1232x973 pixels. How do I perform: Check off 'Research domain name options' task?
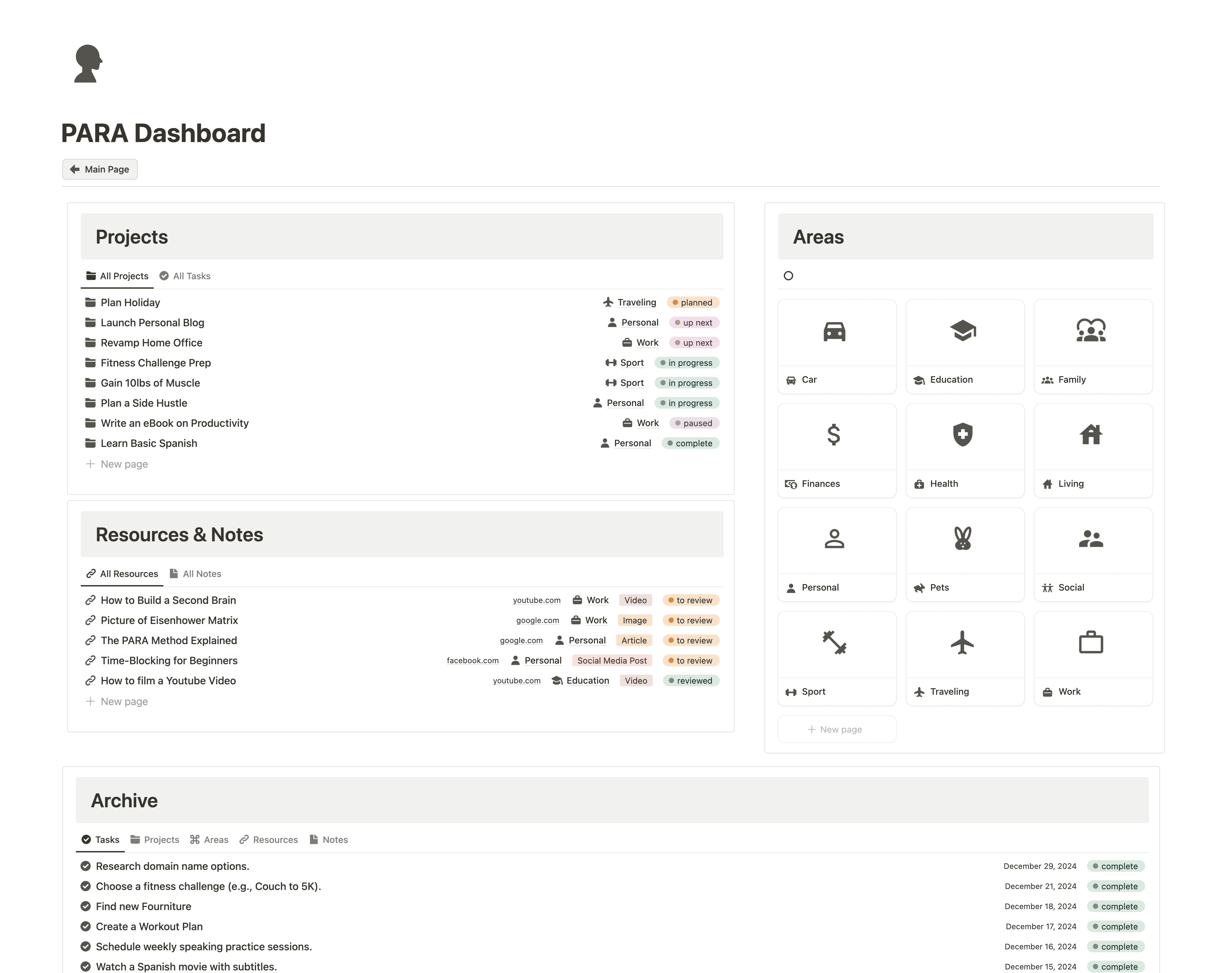(85, 866)
